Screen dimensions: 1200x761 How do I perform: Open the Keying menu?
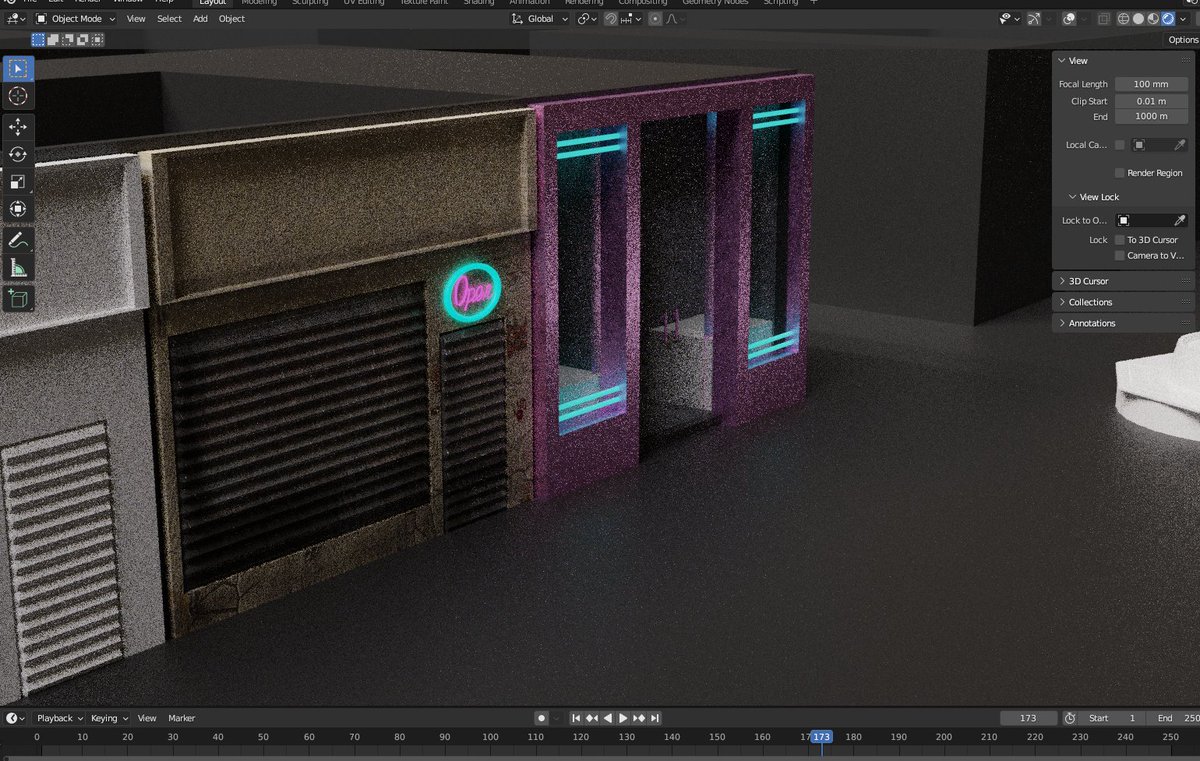(x=108, y=718)
